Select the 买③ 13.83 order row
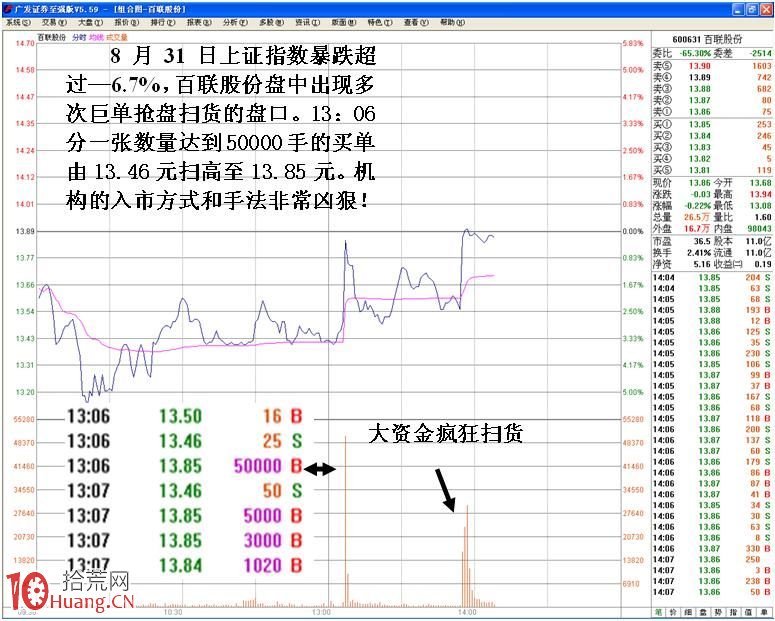 [x=712, y=147]
